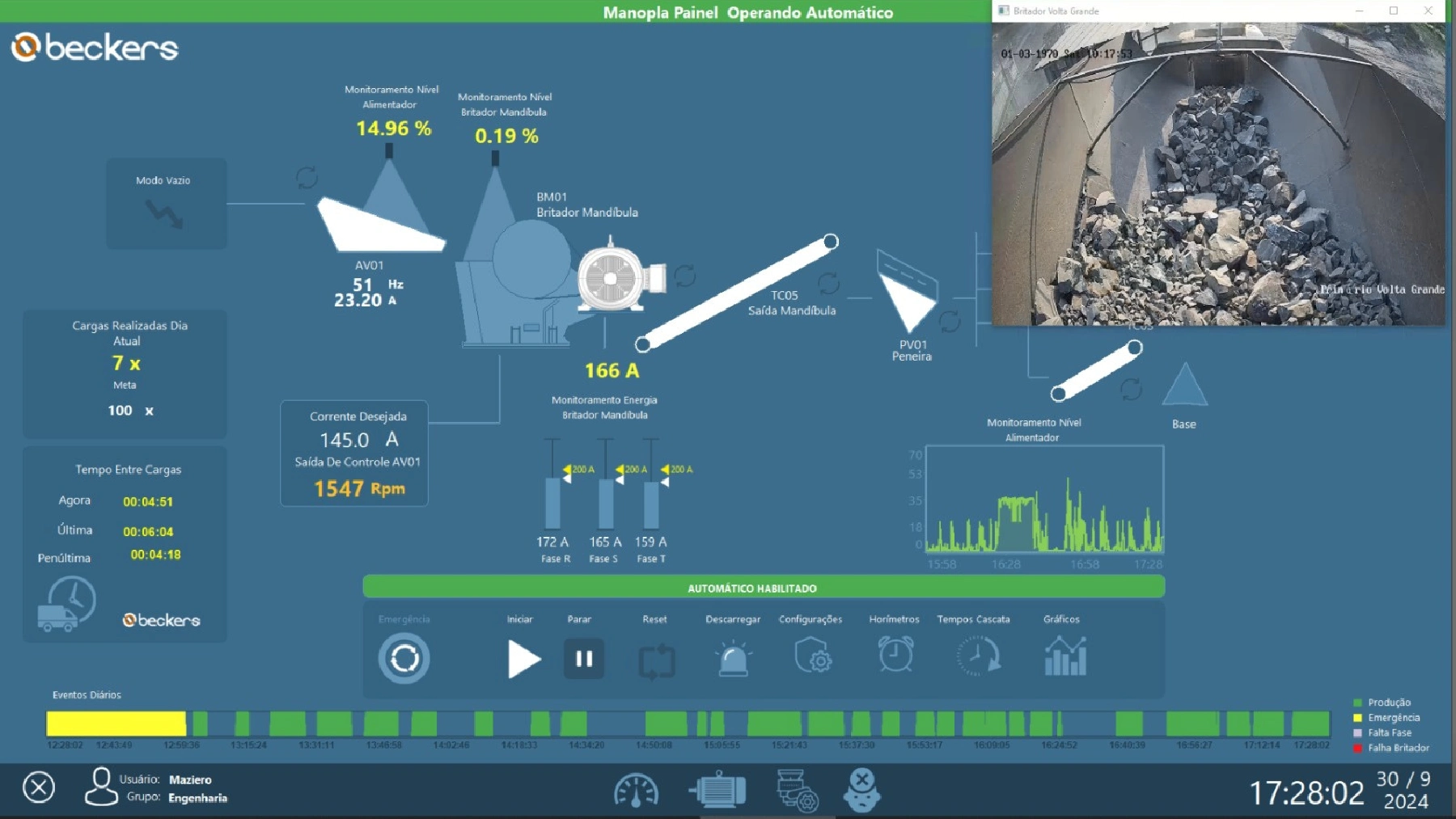Open the Gráficos bar chart icon

coord(1064,656)
